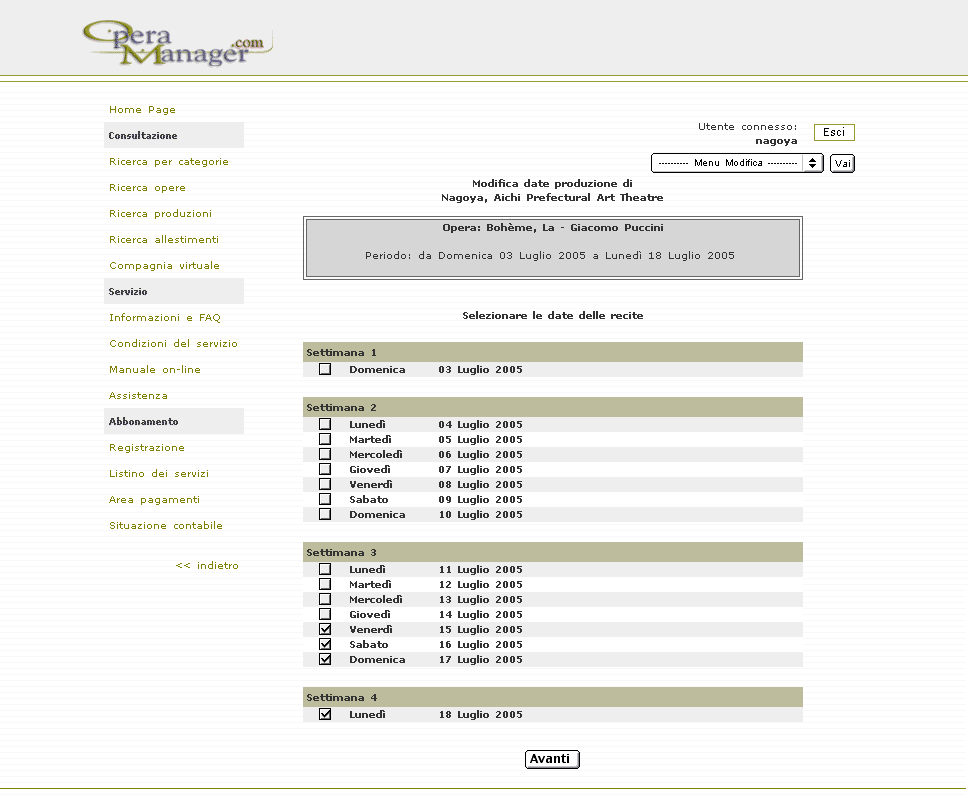The image size is (968, 799).
Task: Open Informazioni e FAQ
Action: (x=164, y=318)
